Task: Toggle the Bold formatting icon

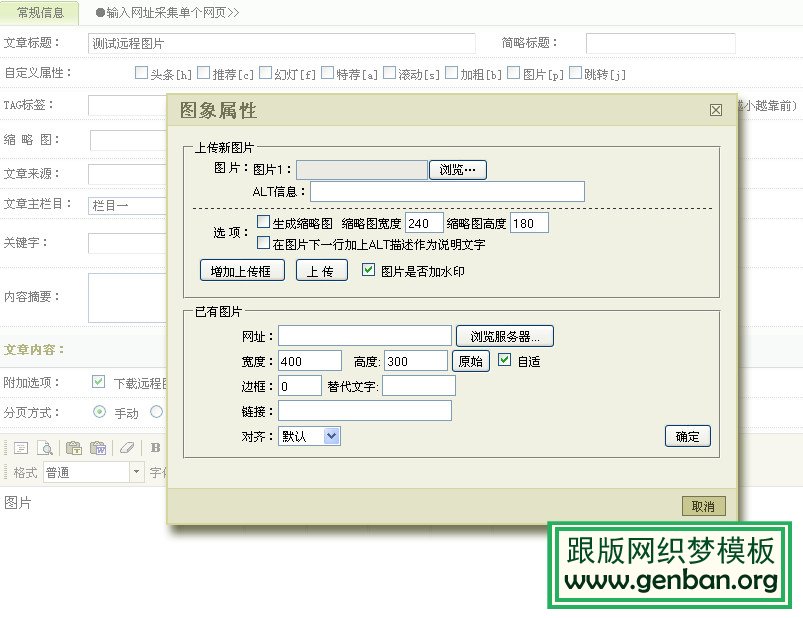Action: coord(155,448)
